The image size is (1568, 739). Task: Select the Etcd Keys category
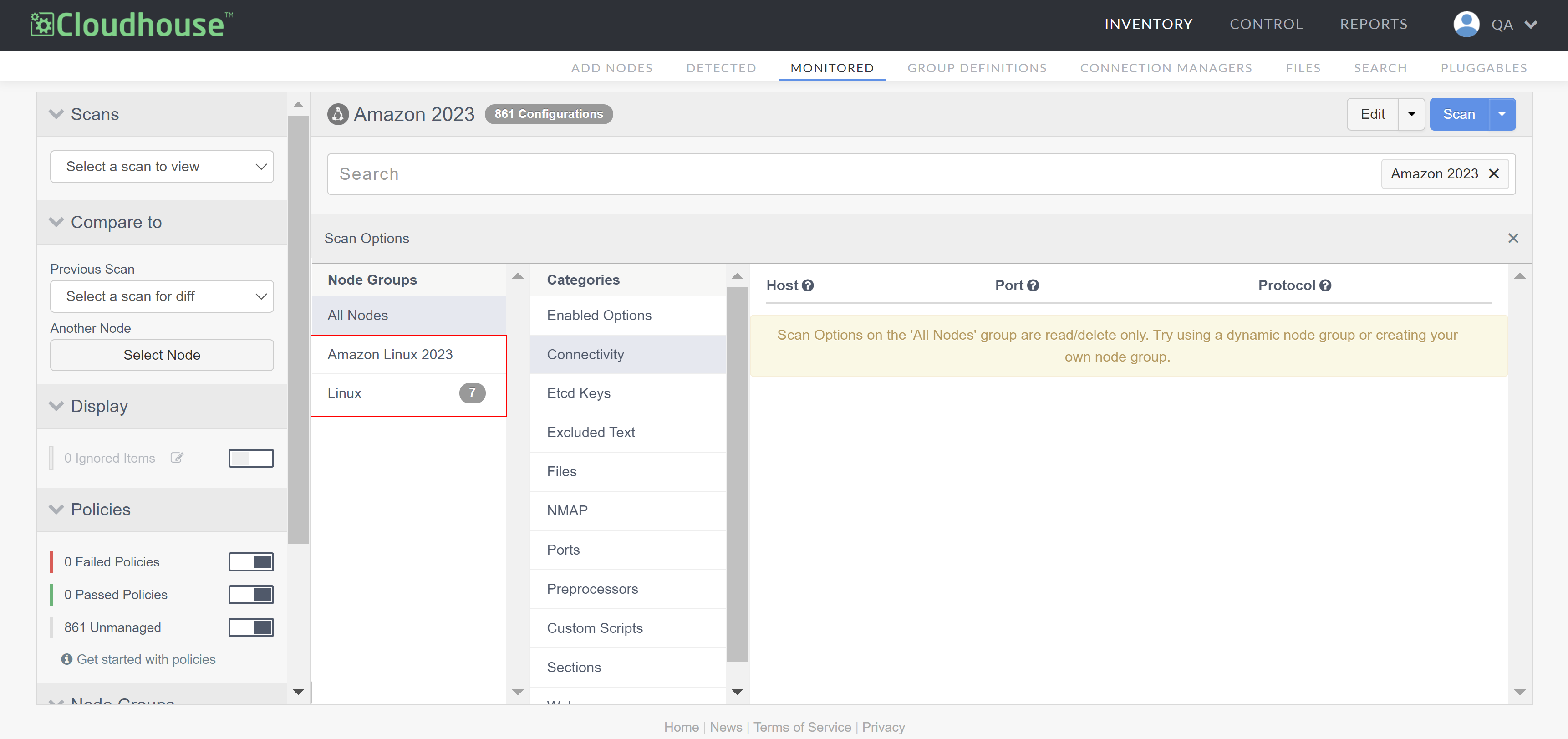point(628,393)
